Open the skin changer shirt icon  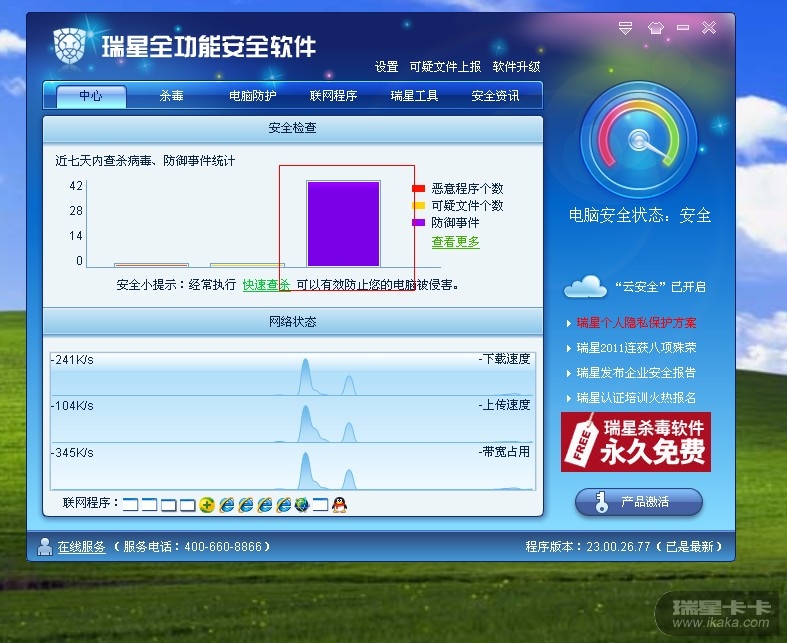pyautogui.click(x=655, y=28)
